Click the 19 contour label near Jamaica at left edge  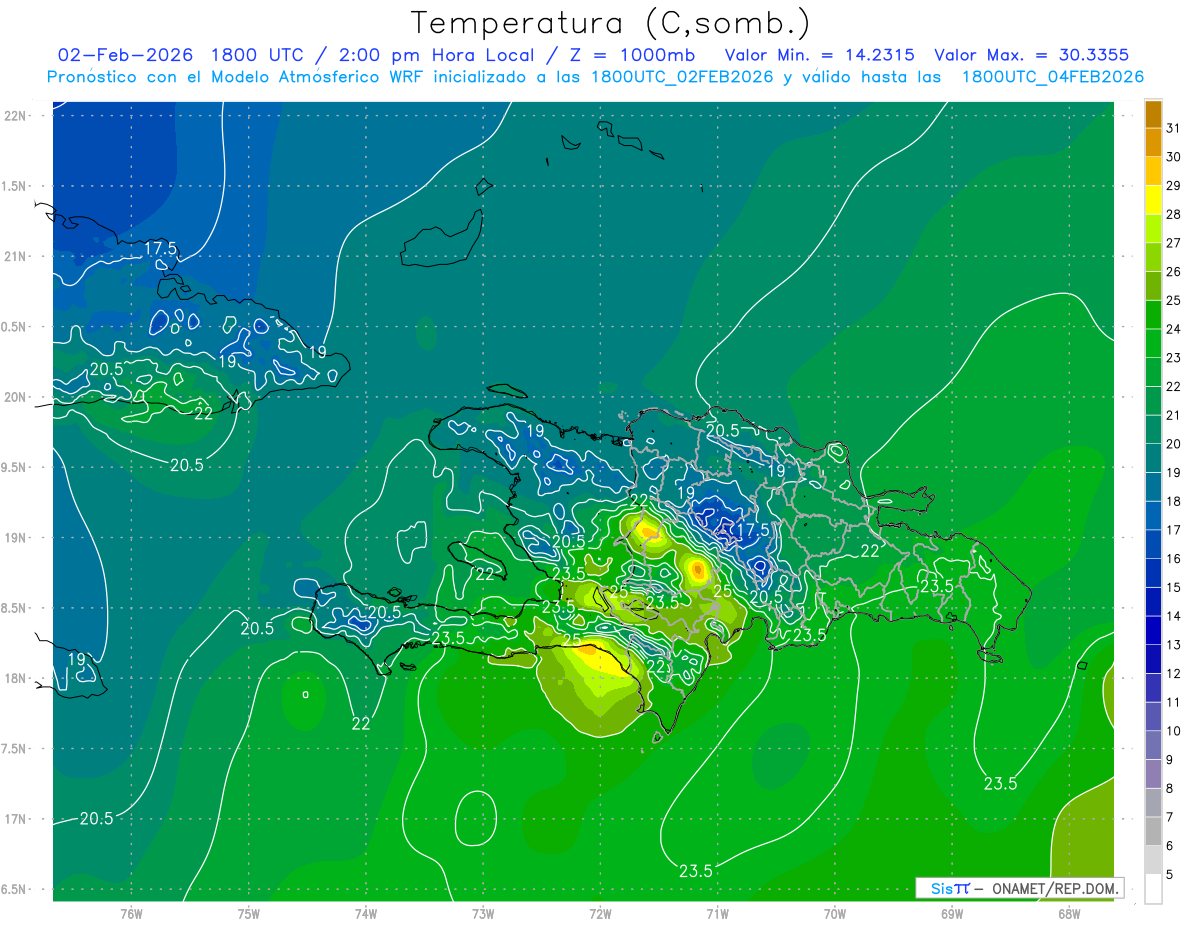(76, 660)
